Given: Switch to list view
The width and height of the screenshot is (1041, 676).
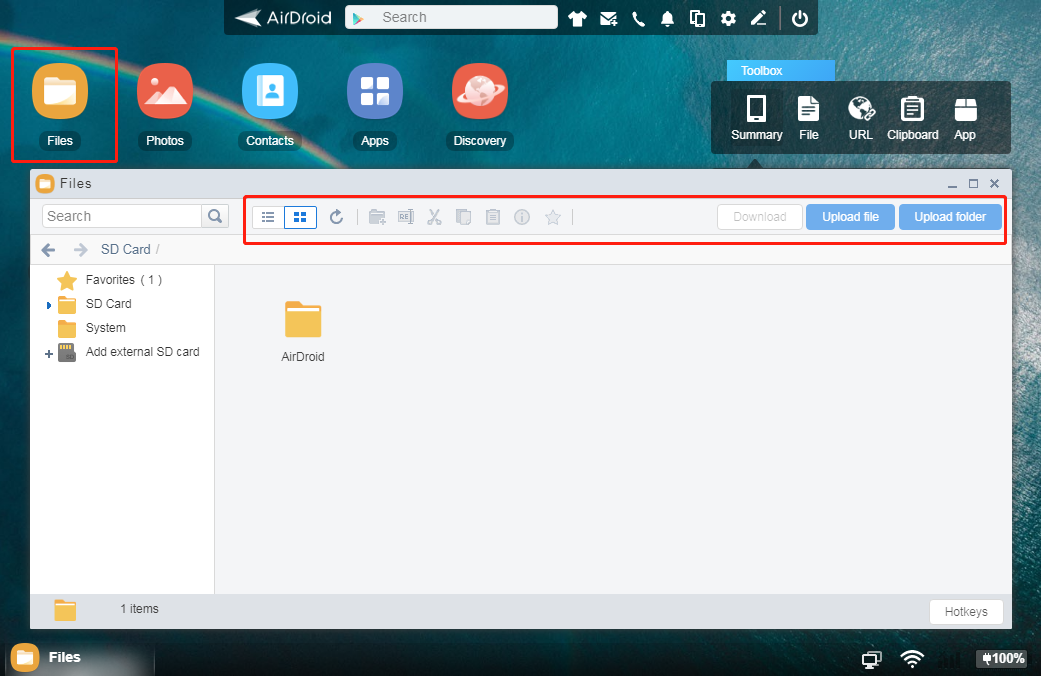Looking at the screenshot, I should (268, 217).
